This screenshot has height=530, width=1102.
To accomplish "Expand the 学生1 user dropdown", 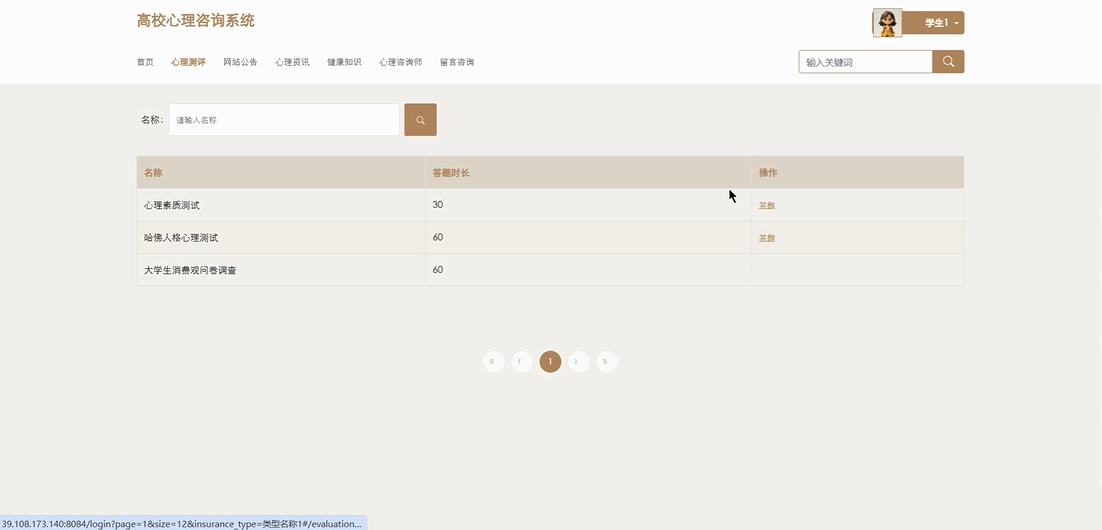I will coord(940,23).
